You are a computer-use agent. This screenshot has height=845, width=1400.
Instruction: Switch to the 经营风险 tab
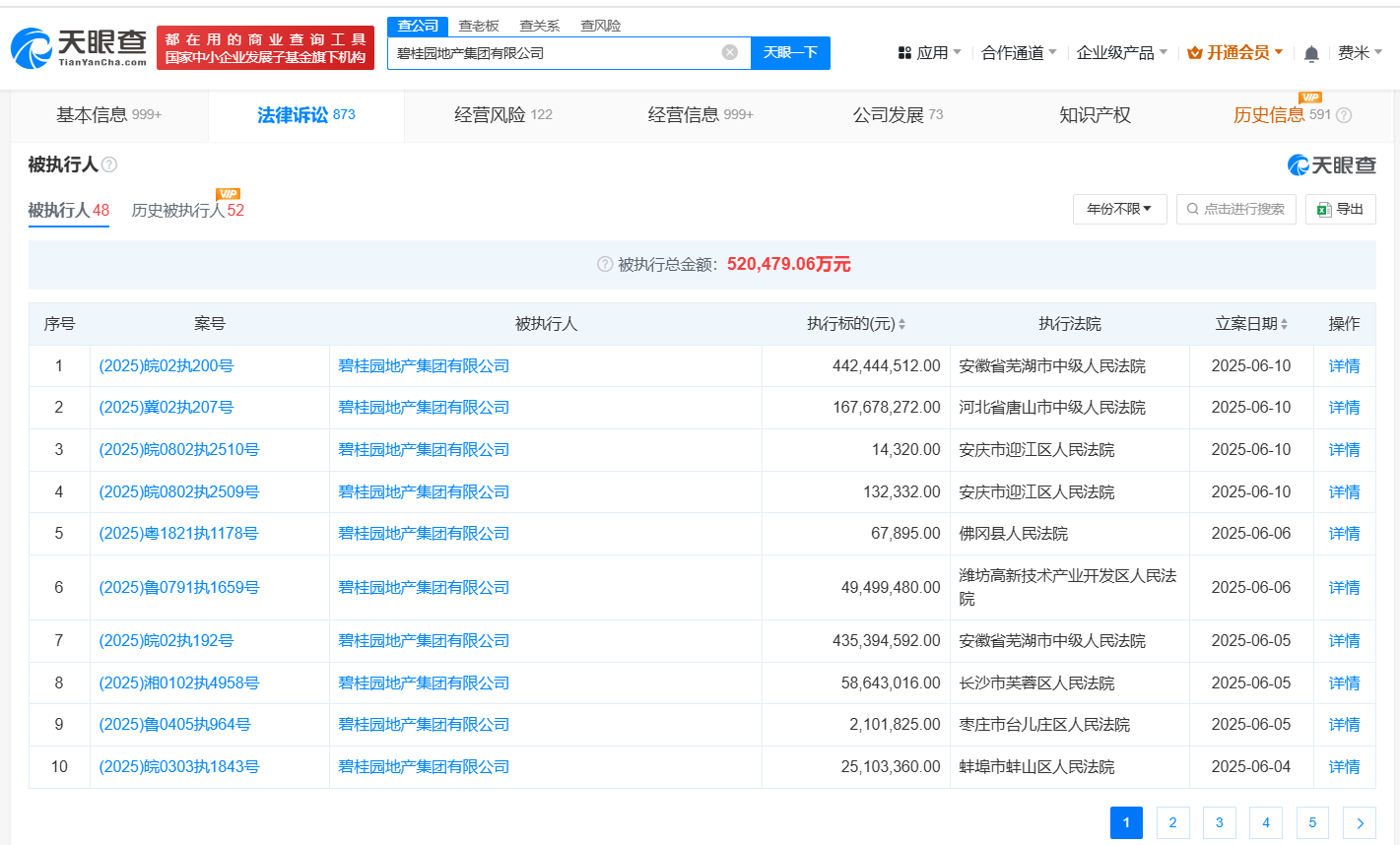[502, 115]
